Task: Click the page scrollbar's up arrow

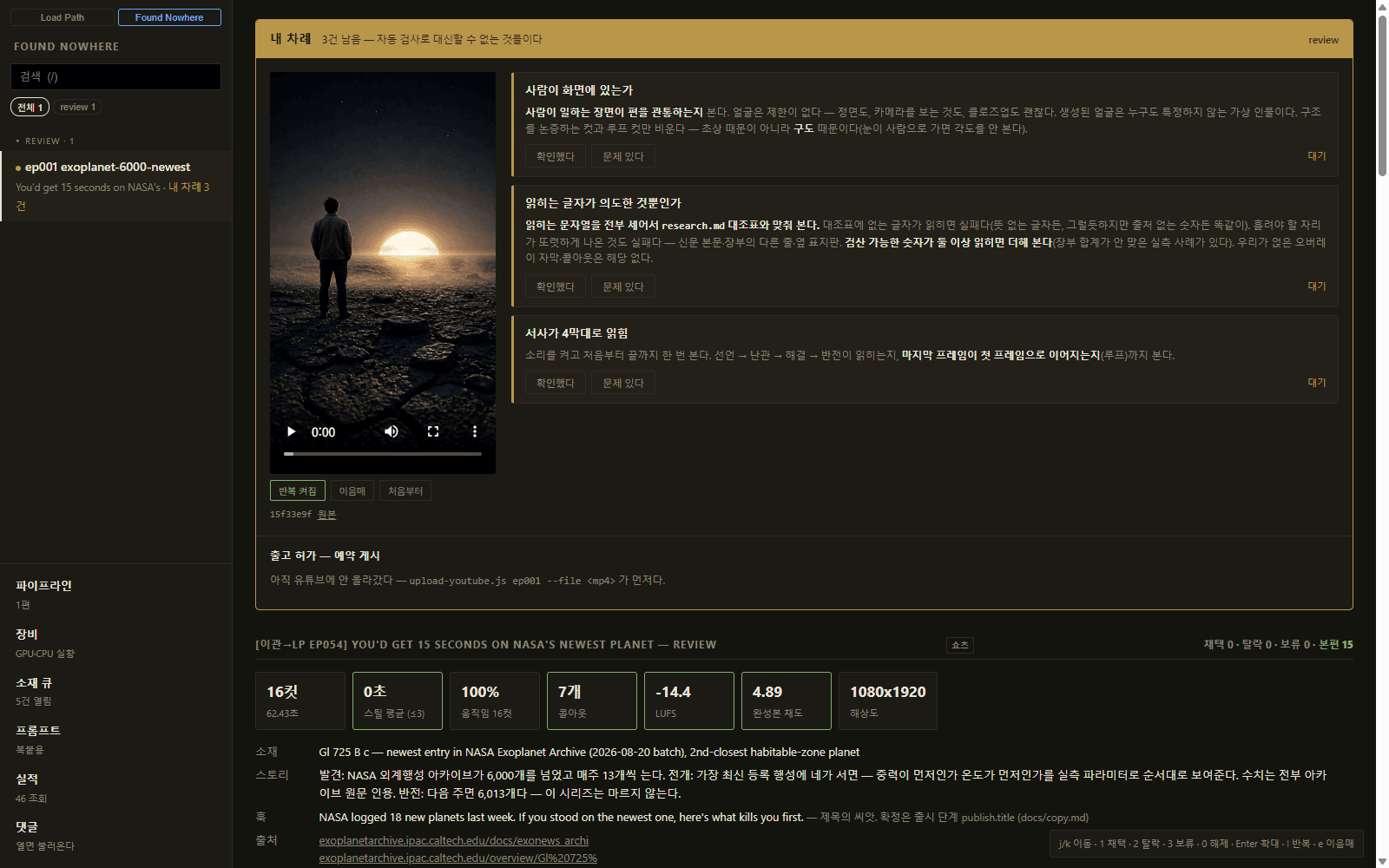Action: (1382, 7)
